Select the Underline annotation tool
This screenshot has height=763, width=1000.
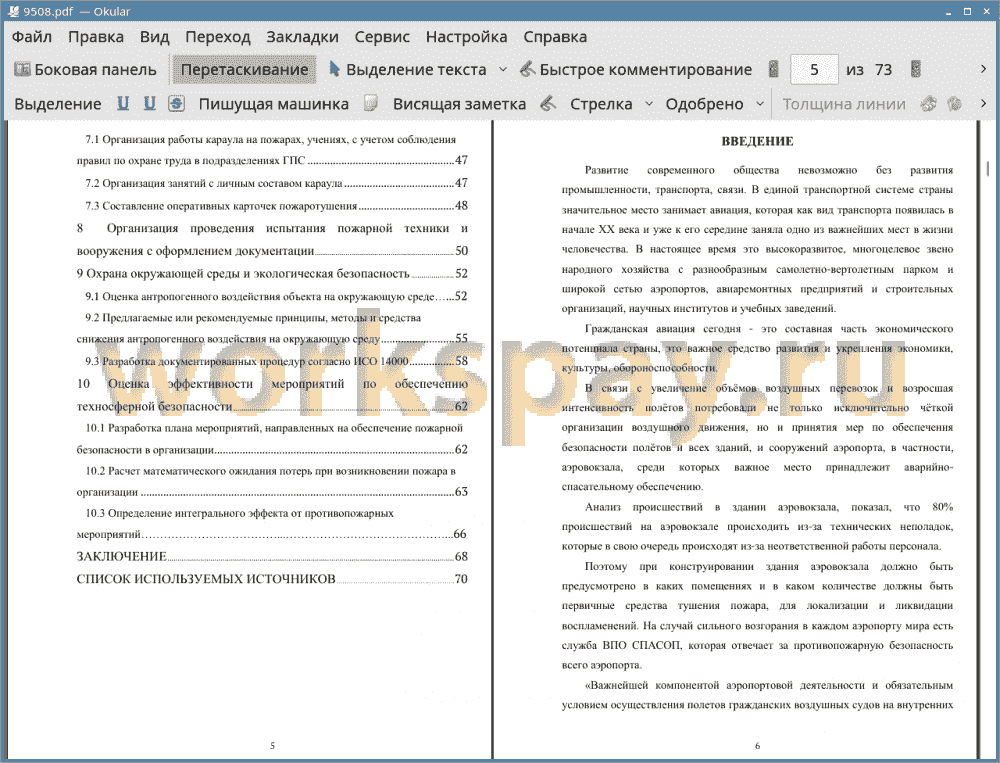pyautogui.click(x=123, y=103)
